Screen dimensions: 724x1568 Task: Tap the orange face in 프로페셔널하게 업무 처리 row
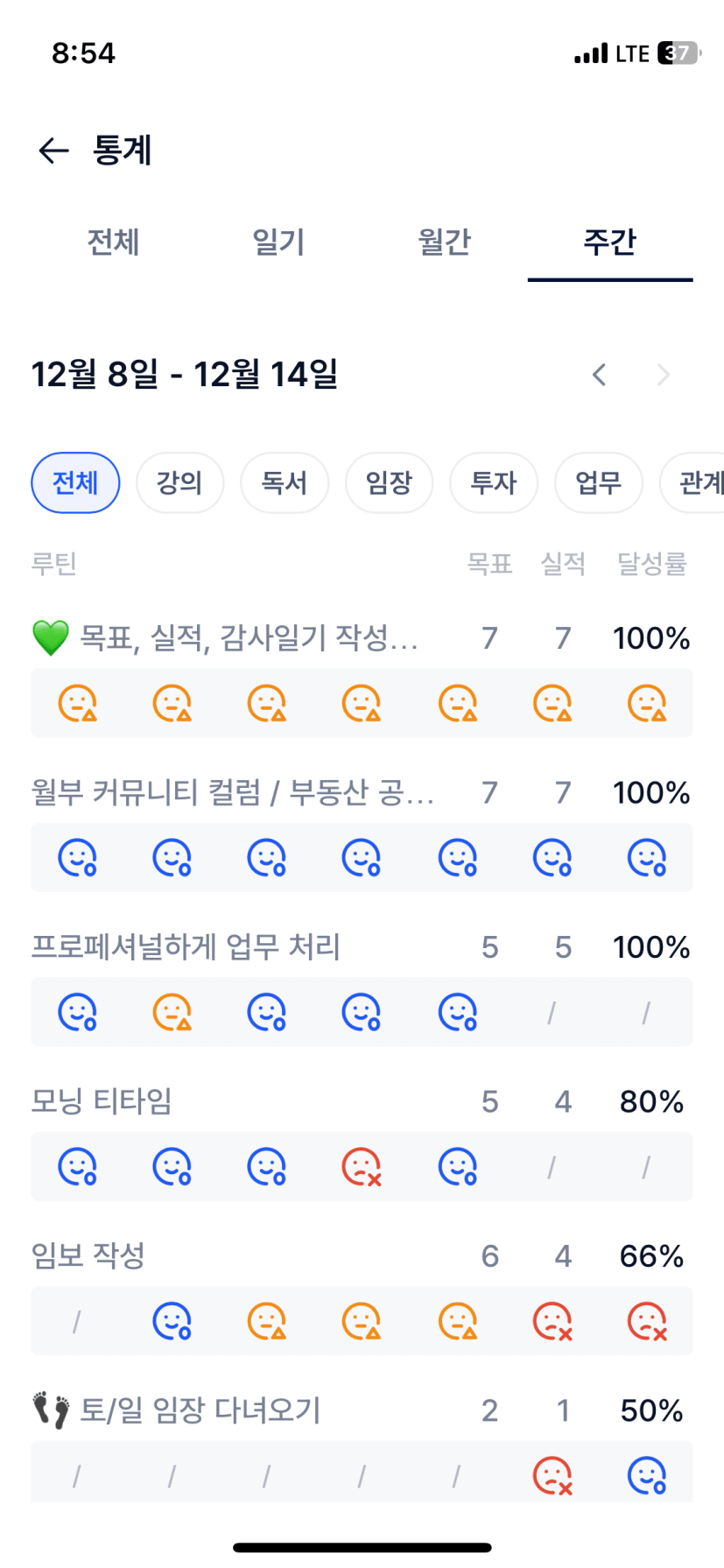172,1012
